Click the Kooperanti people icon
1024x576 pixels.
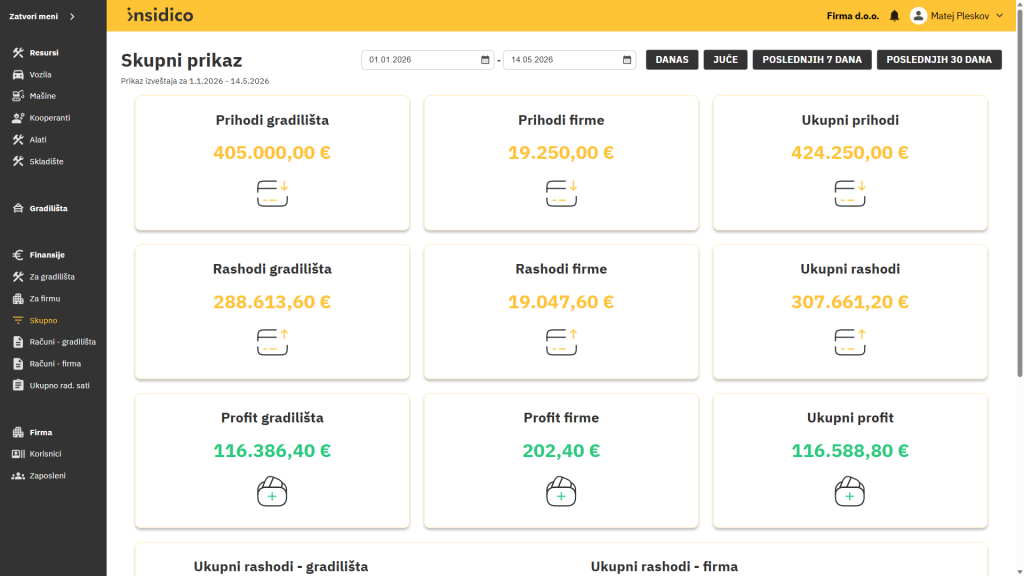(x=18, y=118)
